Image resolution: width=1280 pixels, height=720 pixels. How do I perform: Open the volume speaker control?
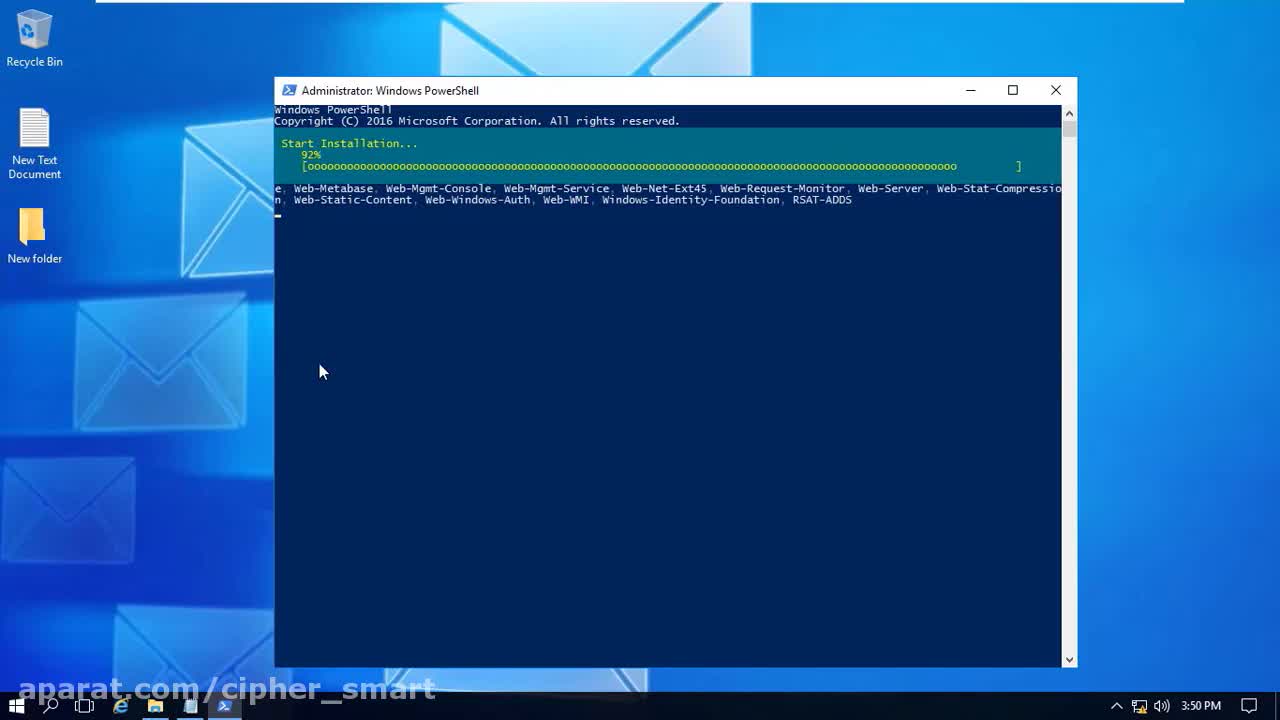[1161, 706]
